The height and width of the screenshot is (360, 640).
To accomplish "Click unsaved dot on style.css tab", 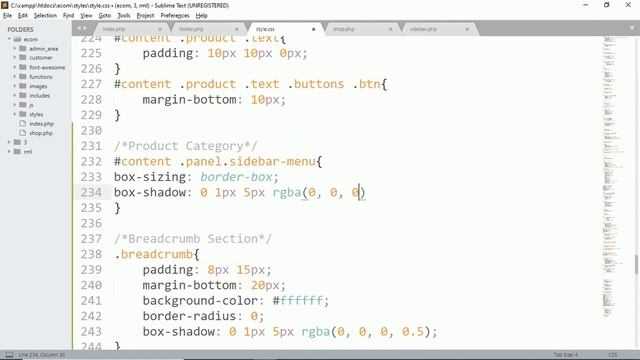I will (x=313, y=29).
